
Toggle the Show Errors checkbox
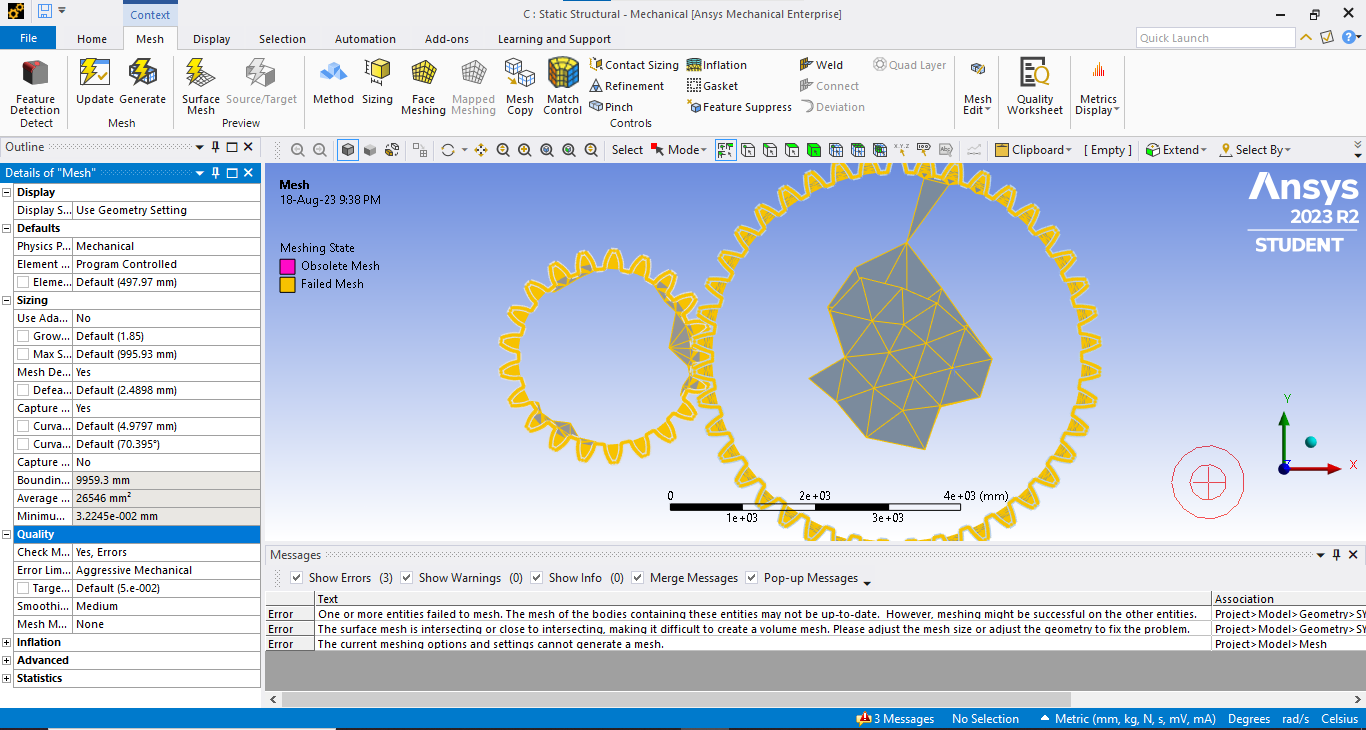(296, 578)
